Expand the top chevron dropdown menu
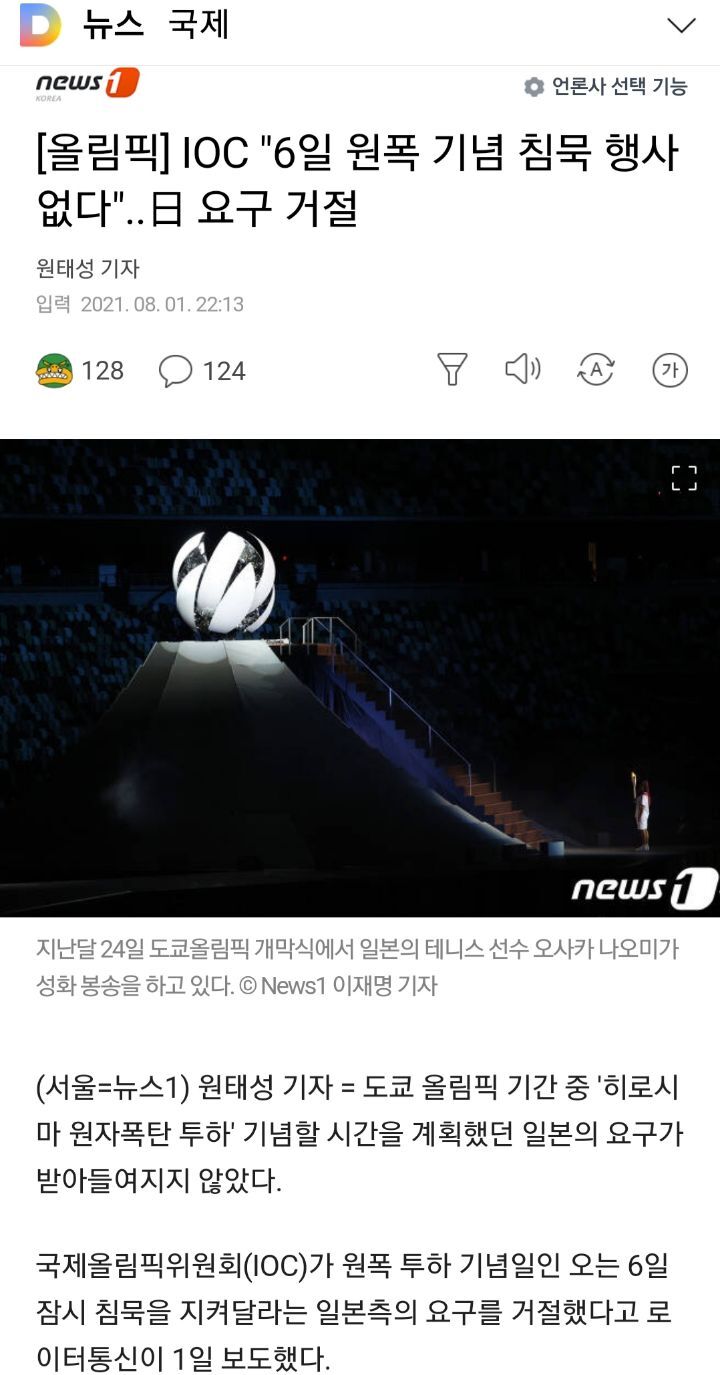The image size is (720, 1375). pos(681,25)
